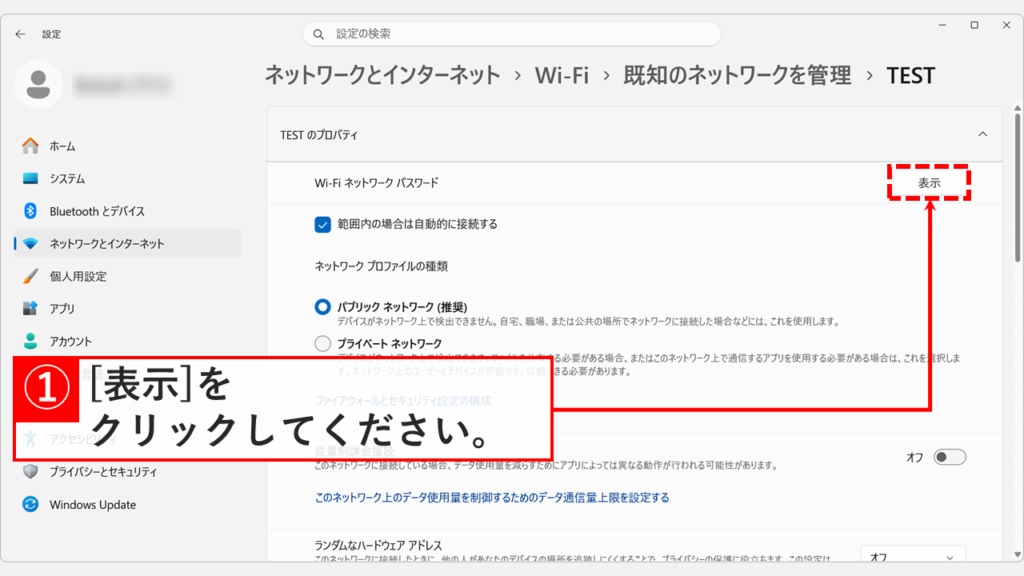Click the Wi-Fi ネットワーク パスワード label
Screen dimensions: 1024x576
376,183
